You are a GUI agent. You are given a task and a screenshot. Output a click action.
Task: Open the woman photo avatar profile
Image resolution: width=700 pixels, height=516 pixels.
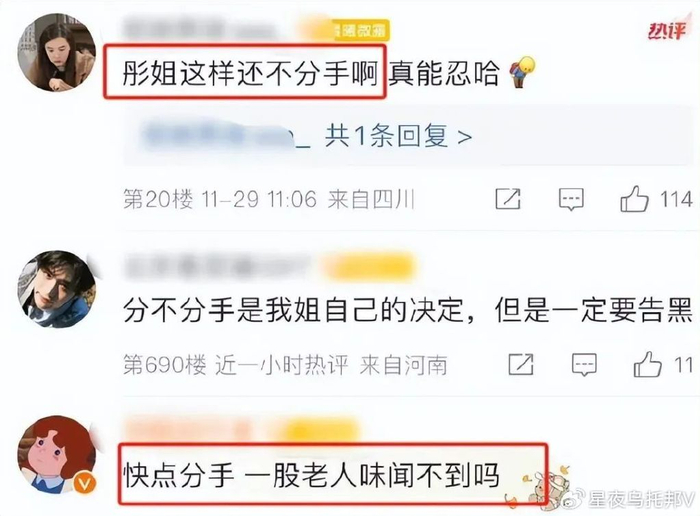pos(57,52)
